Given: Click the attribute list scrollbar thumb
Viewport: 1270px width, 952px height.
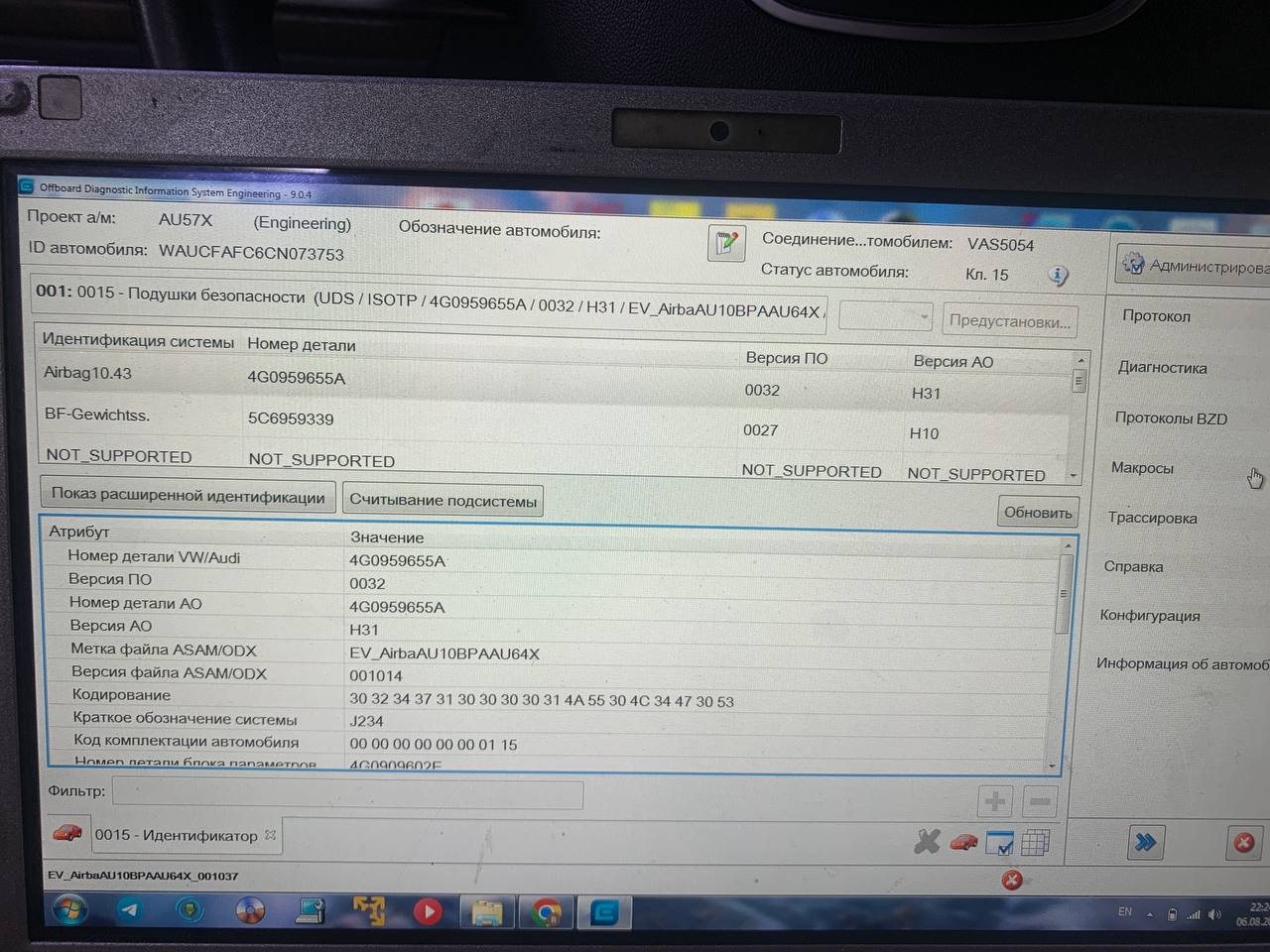Looking at the screenshot, I should (1065, 593).
